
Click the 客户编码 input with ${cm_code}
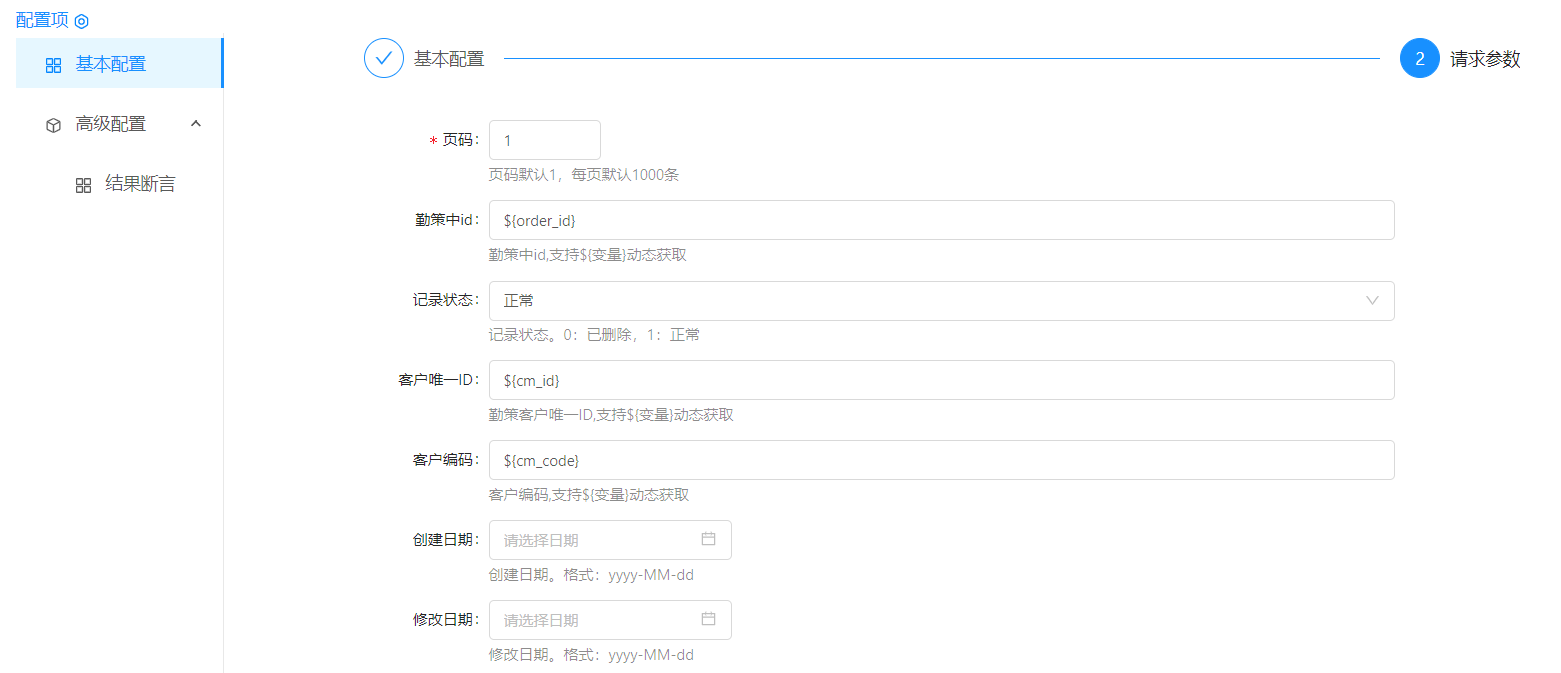click(940, 460)
